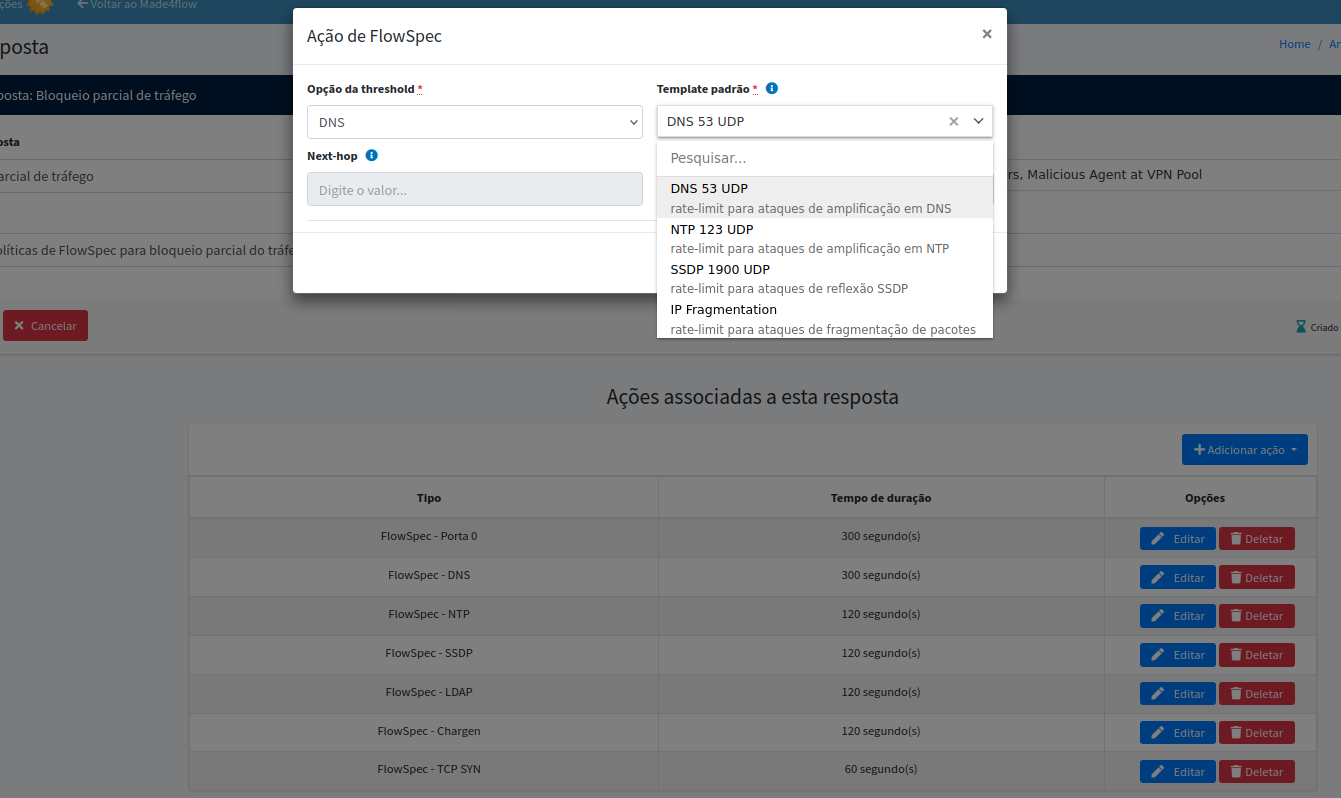Delete the FlowSpec - DNS action
Image resolution: width=1341 pixels, height=798 pixels.
tap(1257, 577)
